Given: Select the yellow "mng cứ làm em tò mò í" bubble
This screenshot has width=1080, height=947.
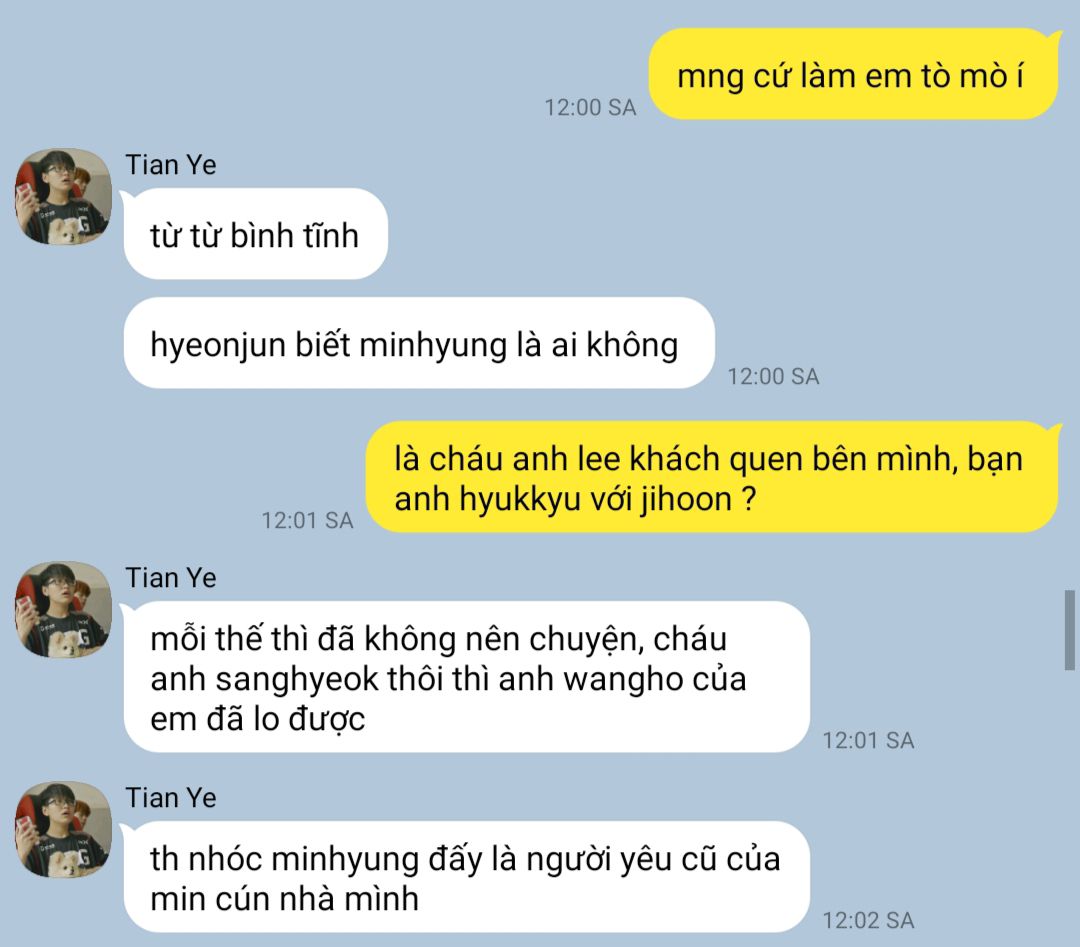Looking at the screenshot, I should coord(853,74).
